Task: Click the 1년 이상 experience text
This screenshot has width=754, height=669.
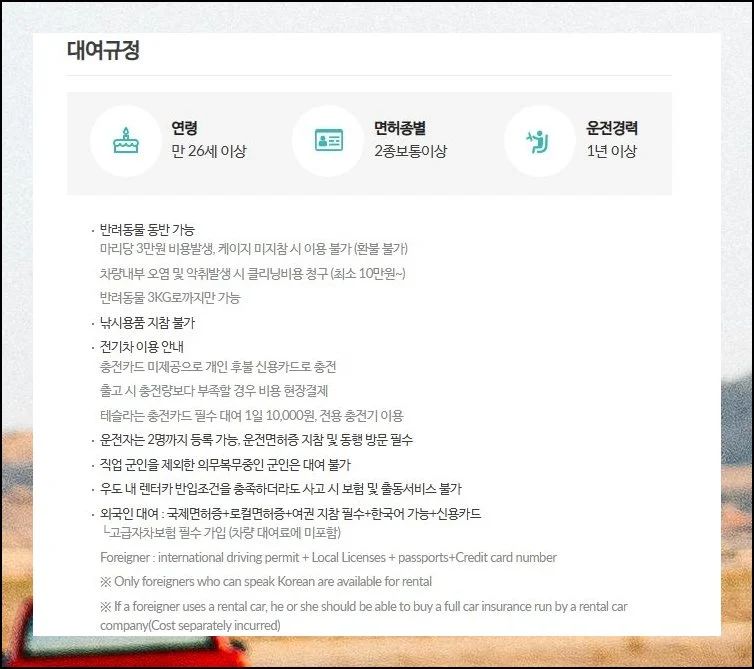Action: pos(611,152)
